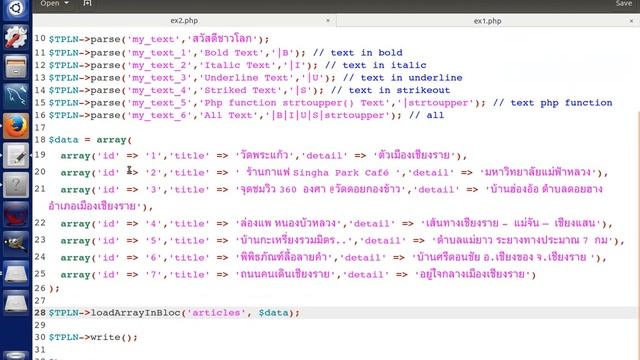Click 'มหาวิทยาลัยแม่ฟ้าหลวง' detail on line 20
The width and height of the screenshot is (640, 360).
click(x=538, y=172)
